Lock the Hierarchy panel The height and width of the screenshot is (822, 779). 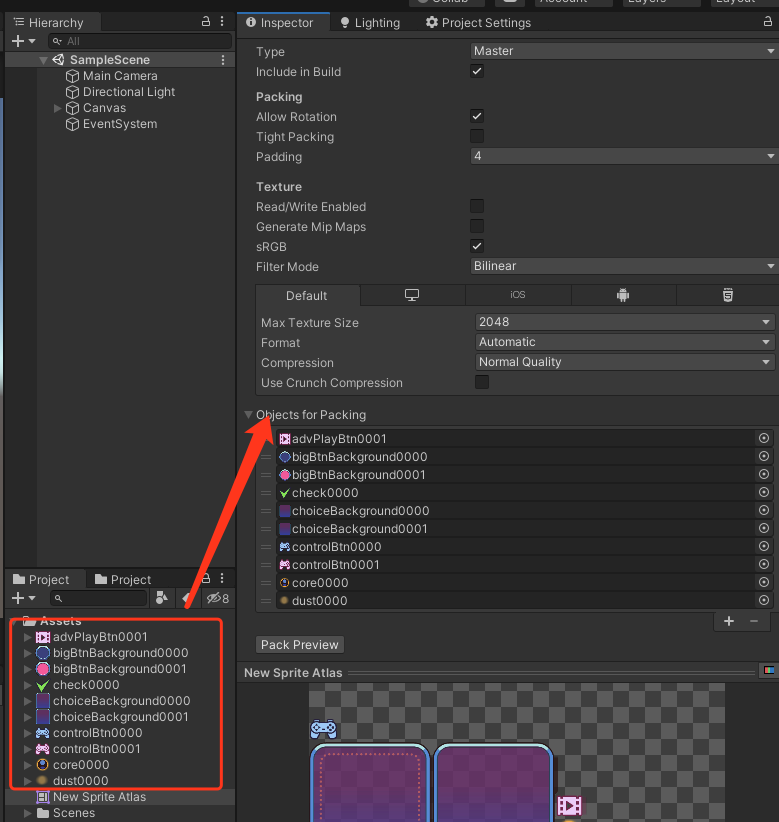205,21
